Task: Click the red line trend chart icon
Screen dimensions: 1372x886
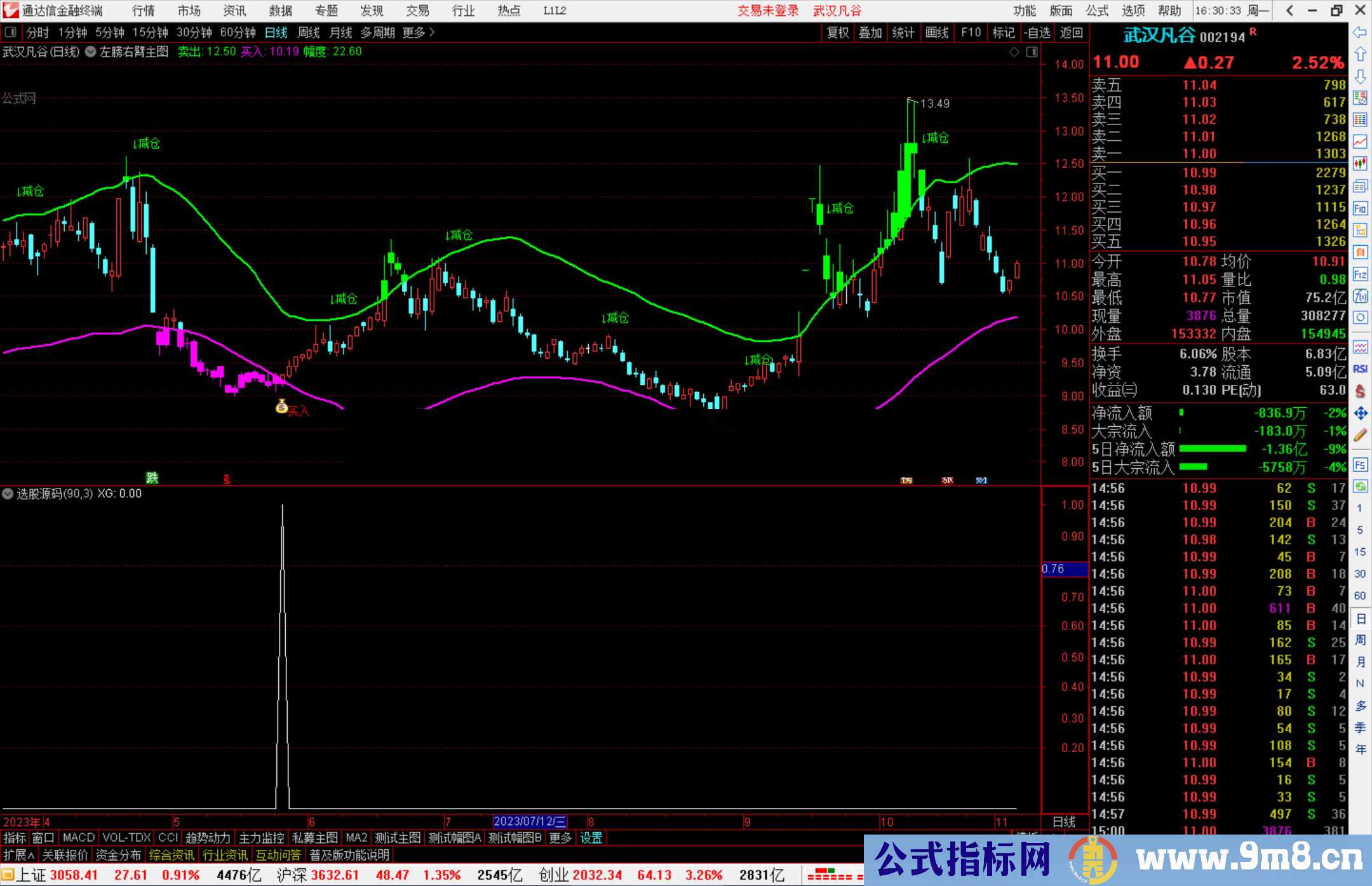Action: (1360, 141)
